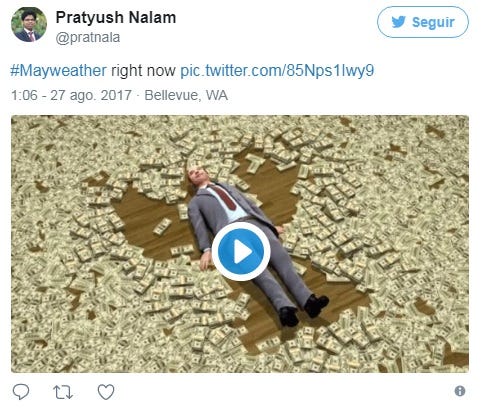Click the @pratnala handle

88,38
